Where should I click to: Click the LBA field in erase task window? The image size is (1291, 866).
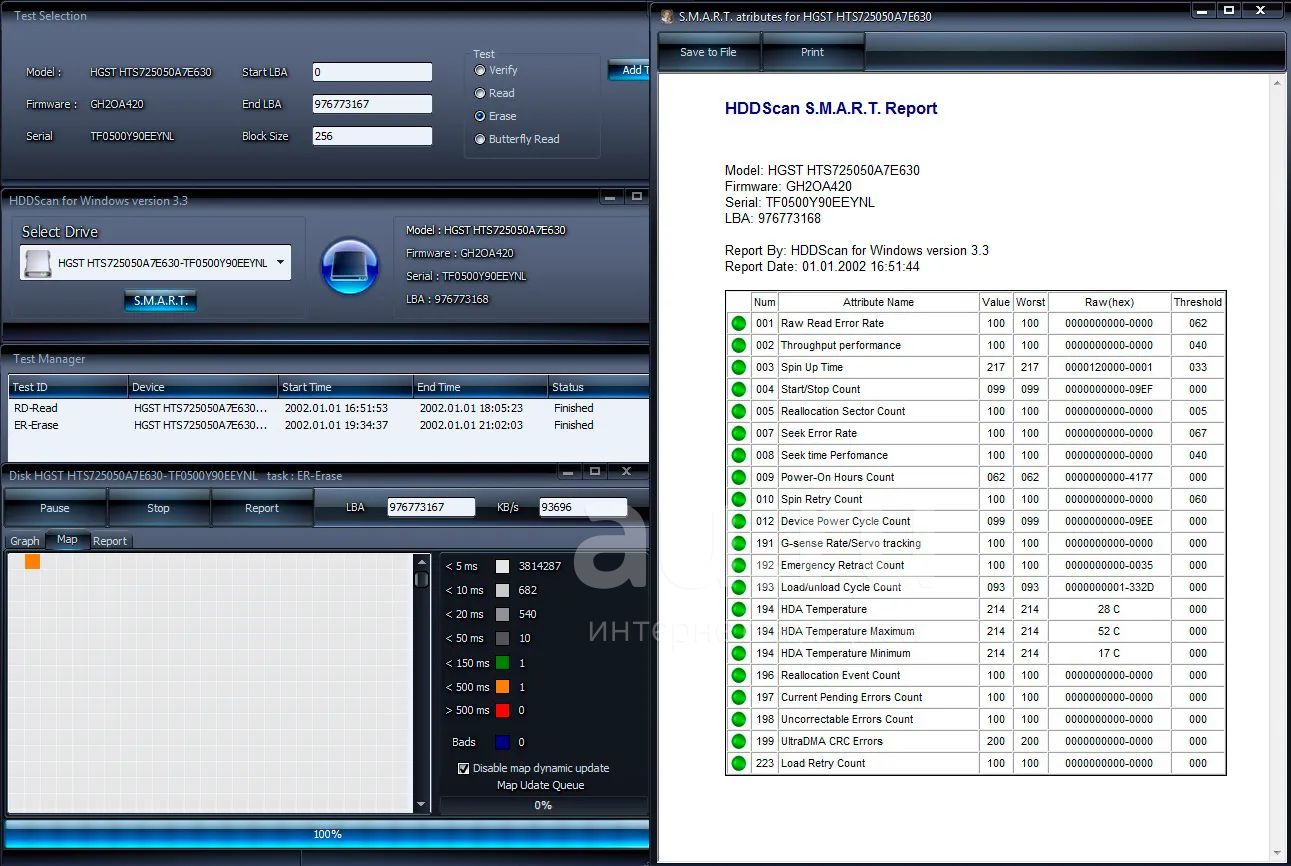[431, 507]
